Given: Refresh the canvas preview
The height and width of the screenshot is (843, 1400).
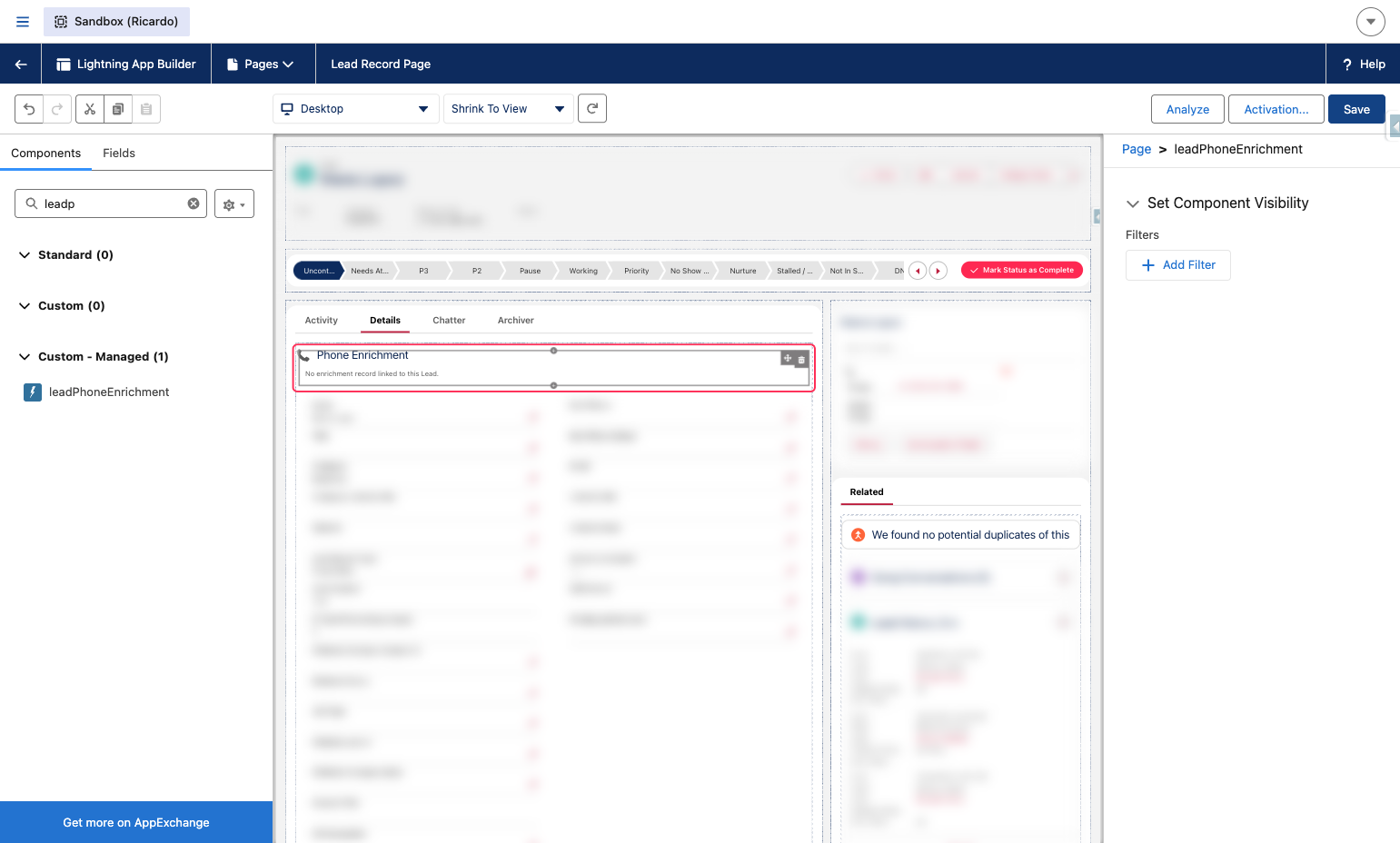Looking at the screenshot, I should (x=592, y=108).
